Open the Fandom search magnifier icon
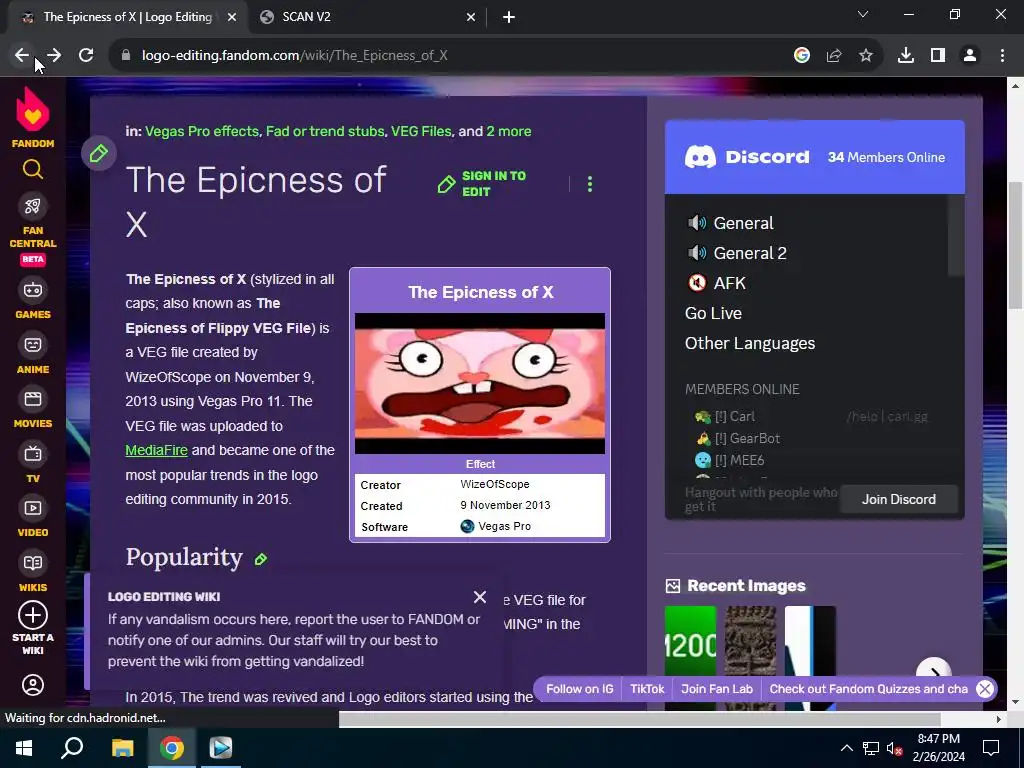 tap(33, 170)
